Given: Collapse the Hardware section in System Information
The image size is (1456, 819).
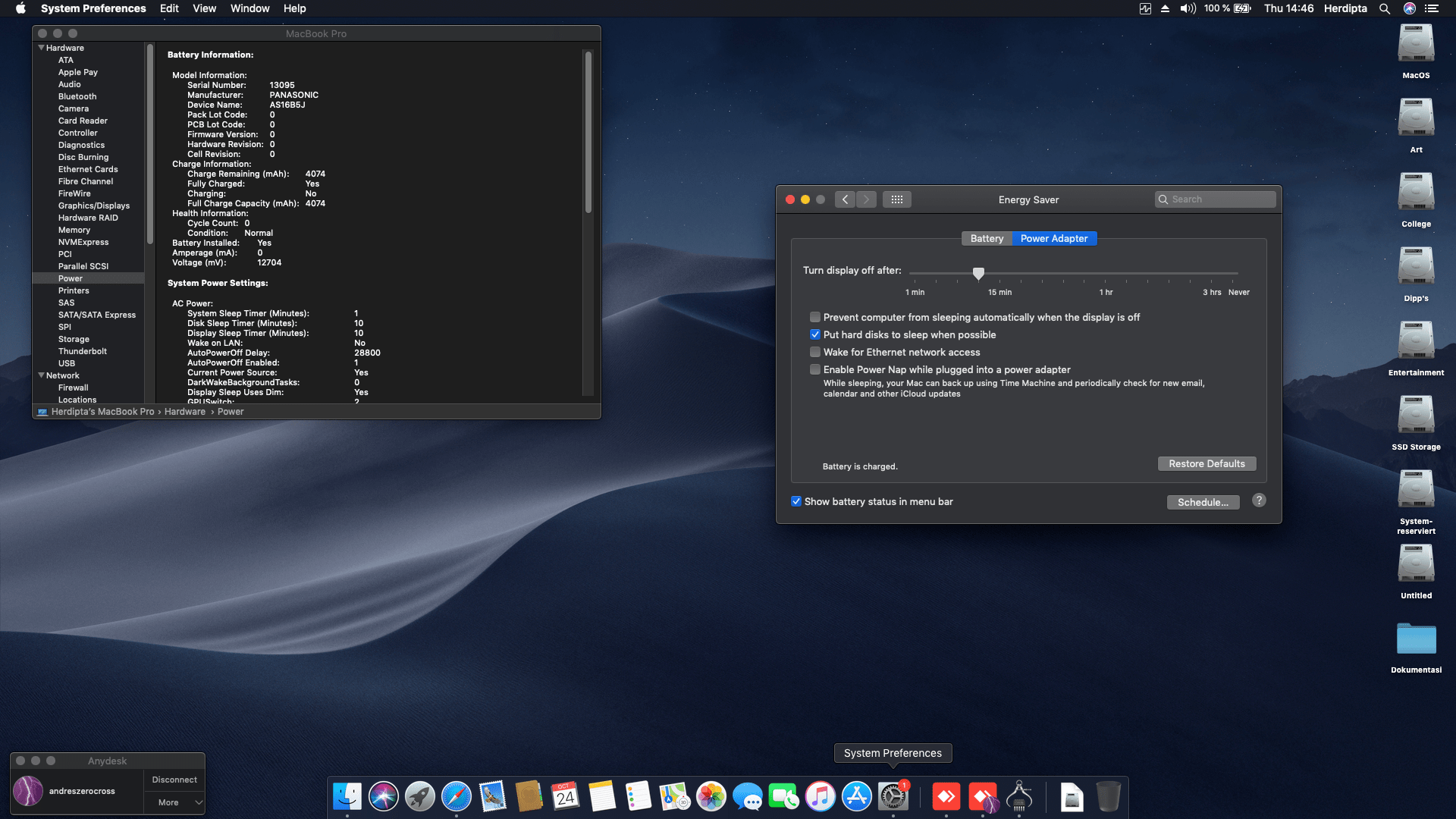Looking at the screenshot, I should click(42, 47).
